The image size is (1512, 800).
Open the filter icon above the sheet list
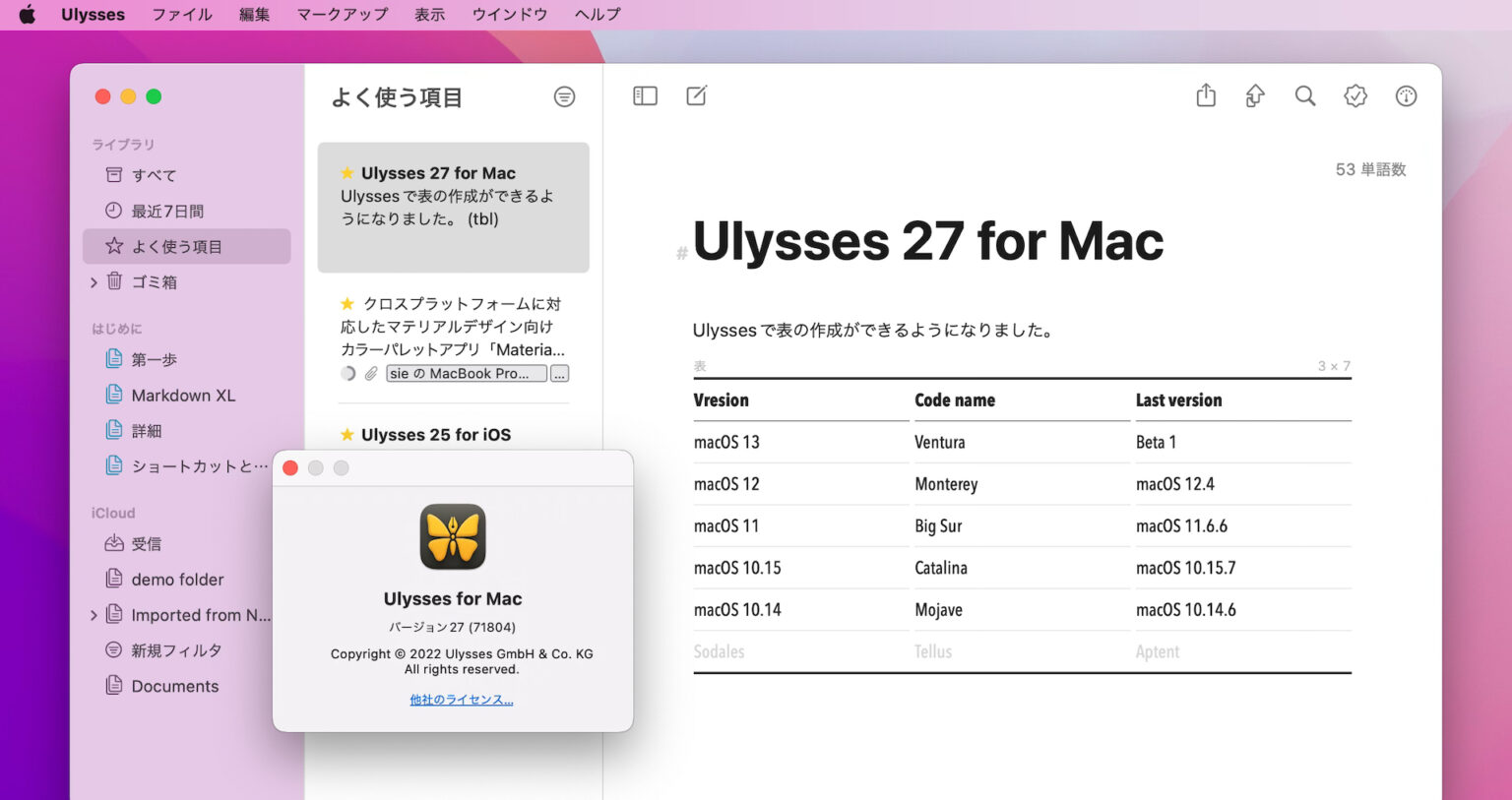(x=564, y=96)
